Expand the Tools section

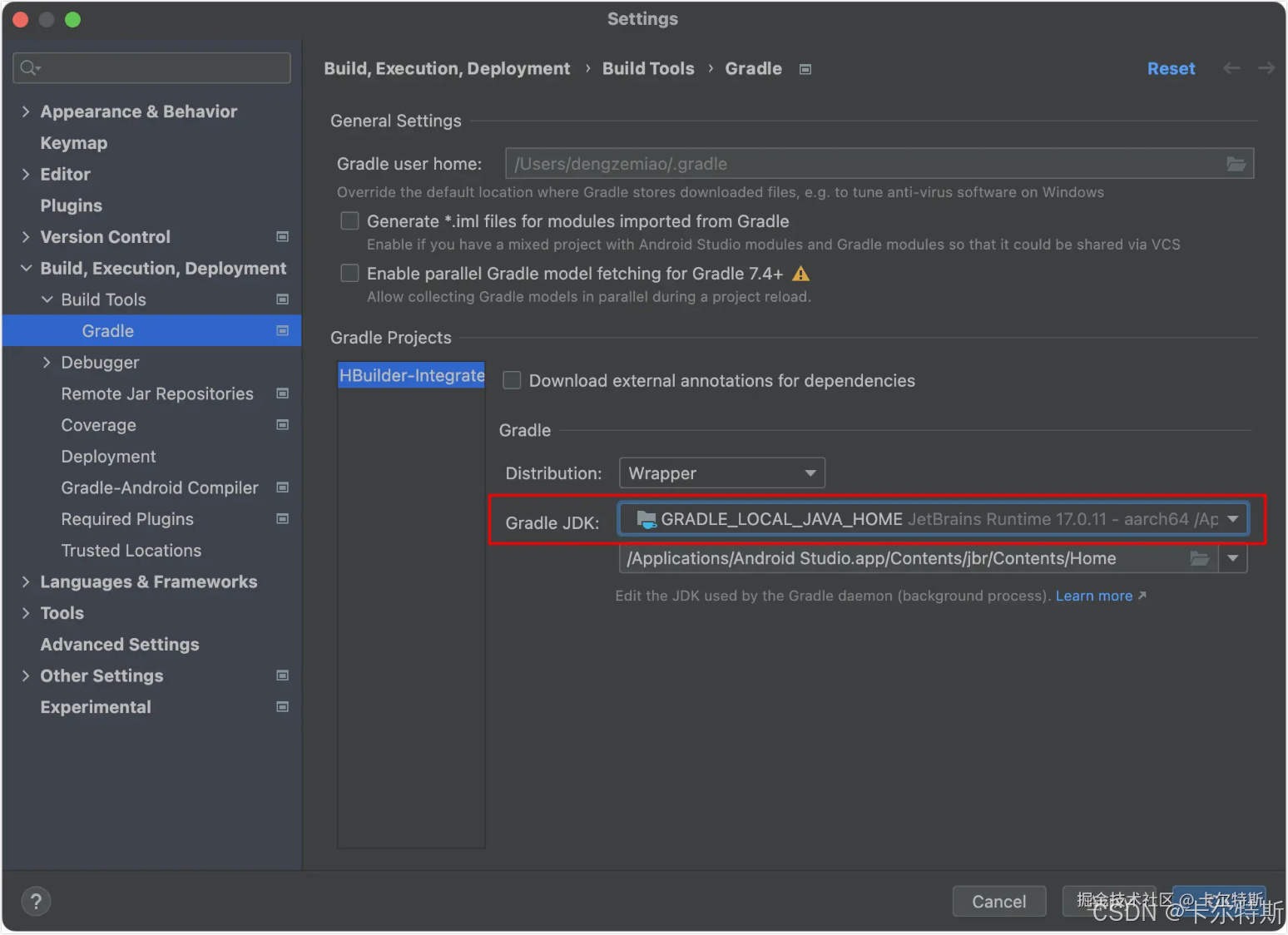26,613
